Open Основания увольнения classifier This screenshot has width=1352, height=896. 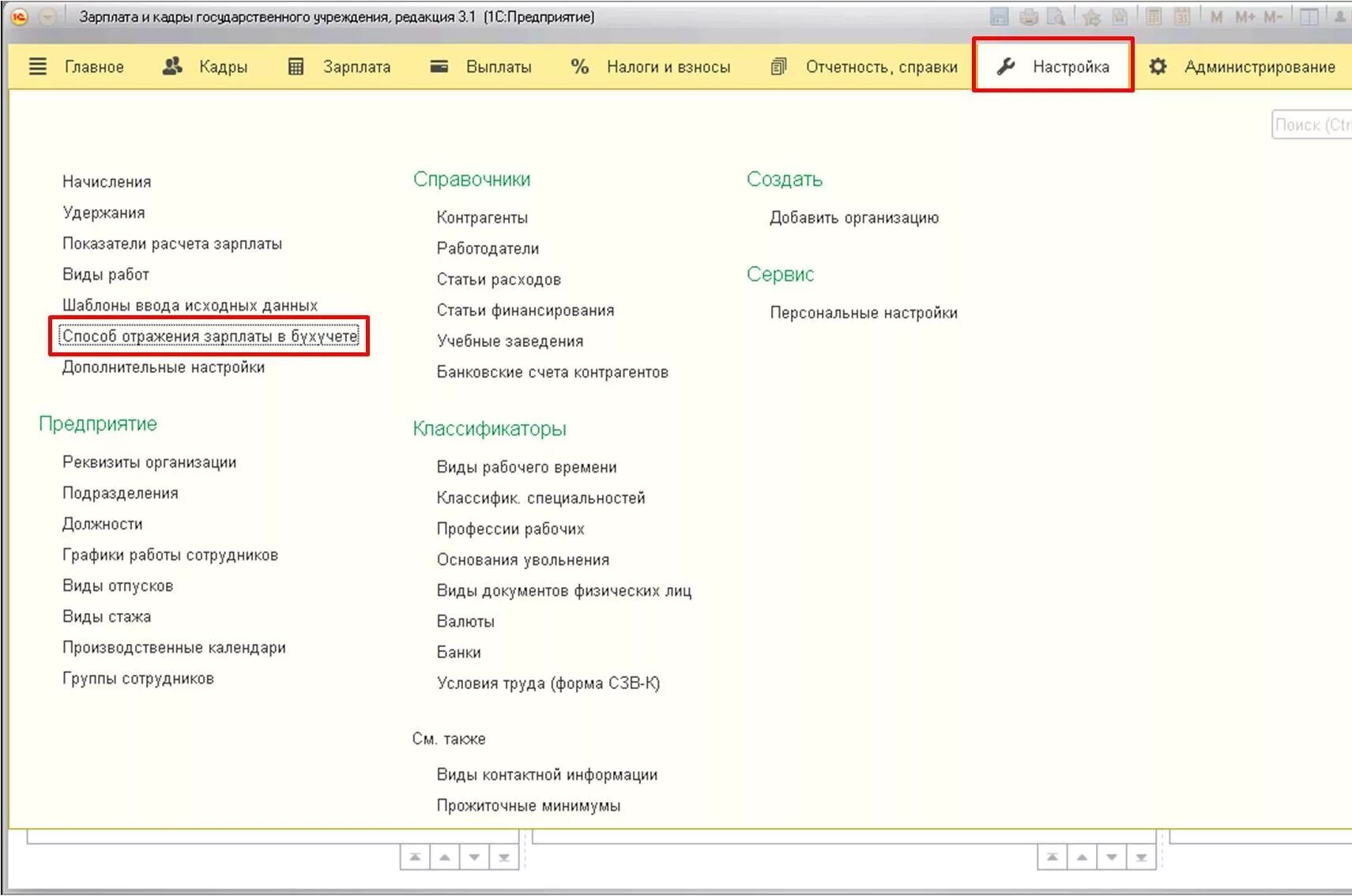523,559
